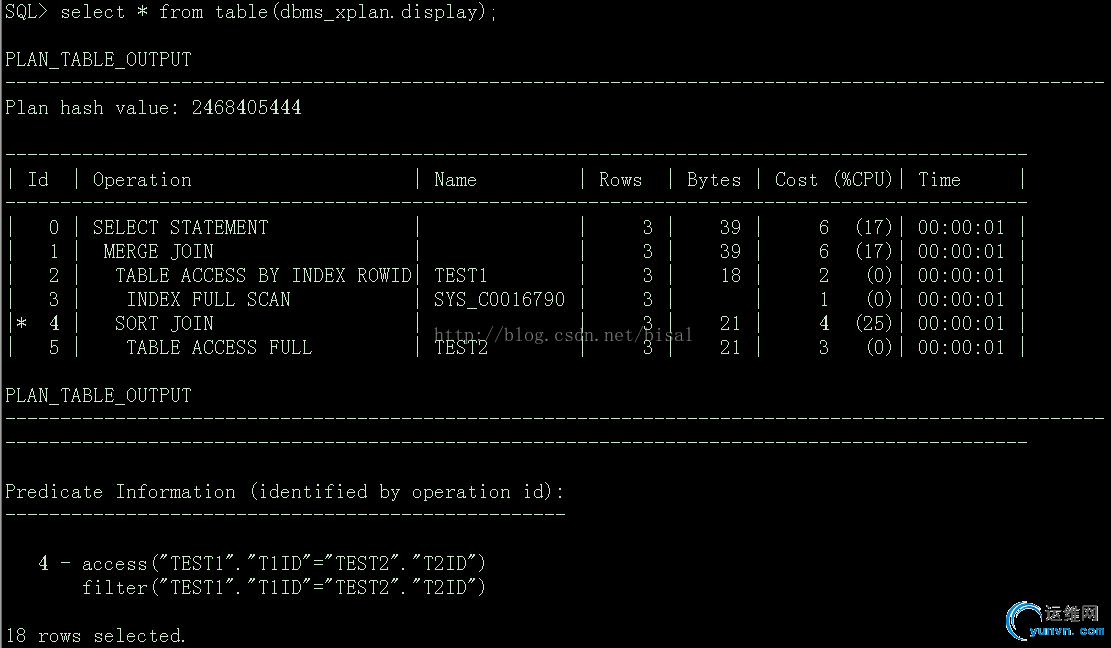Click the INDEX FULL SCAN operation
This screenshot has width=1111, height=648.
[208, 299]
